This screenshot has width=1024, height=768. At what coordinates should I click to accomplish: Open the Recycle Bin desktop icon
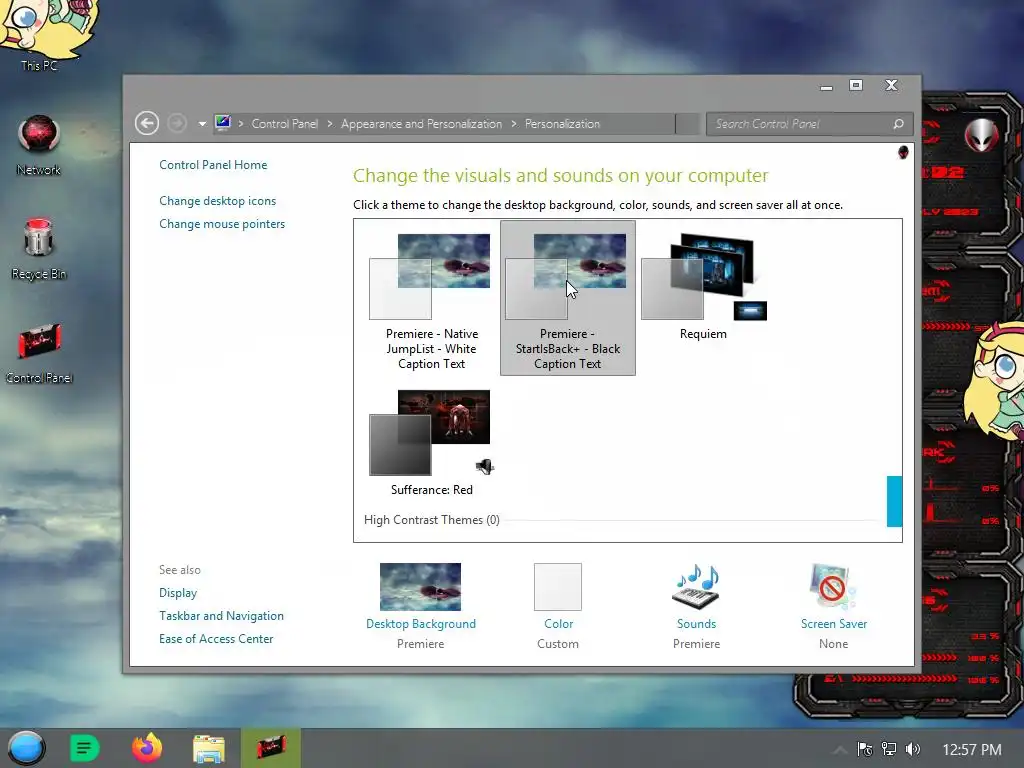(39, 249)
